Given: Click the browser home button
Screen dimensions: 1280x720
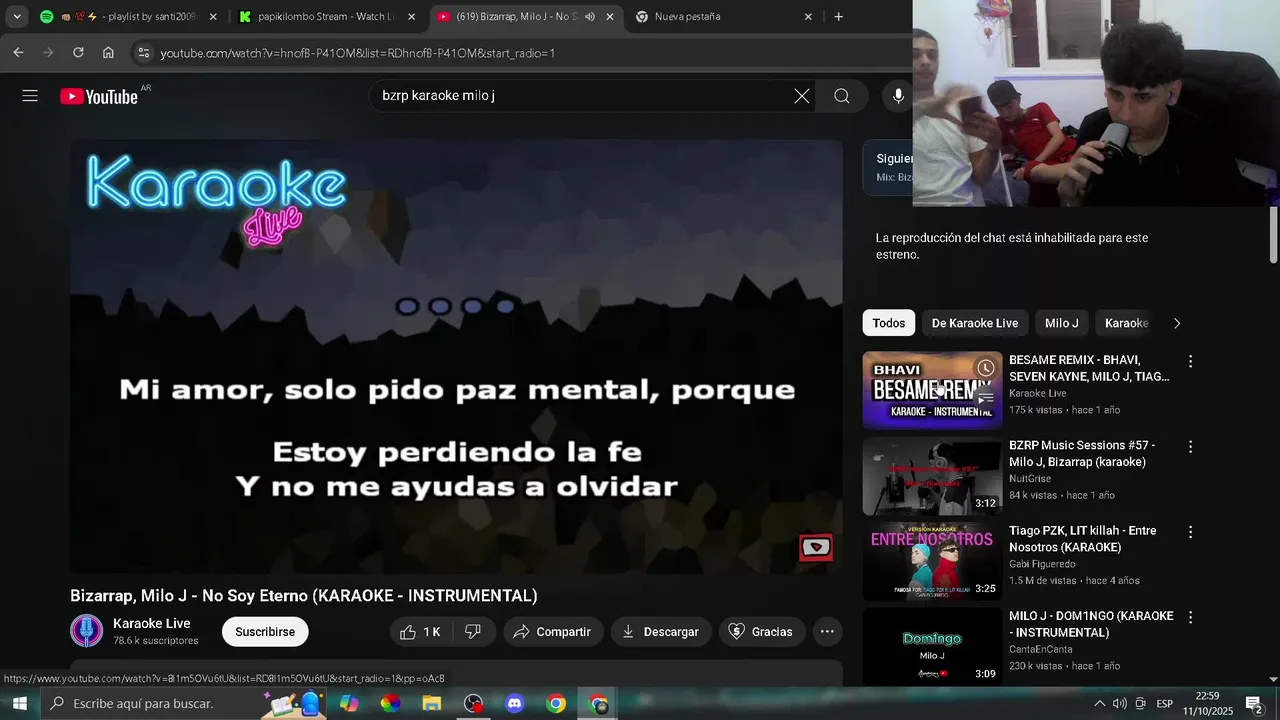Looking at the screenshot, I should pyautogui.click(x=108, y=52).
